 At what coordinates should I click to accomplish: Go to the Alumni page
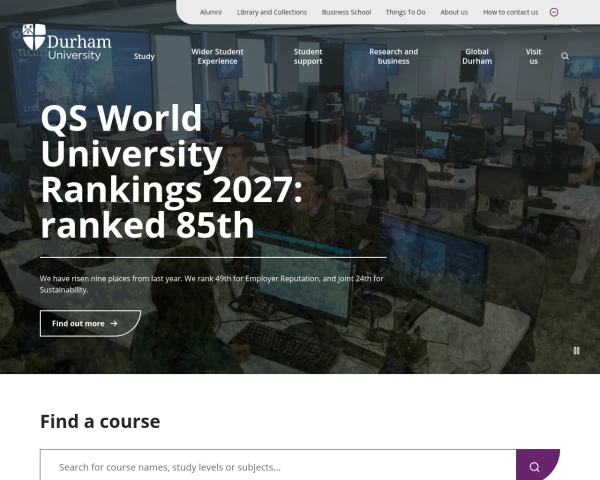pos(211,12)
